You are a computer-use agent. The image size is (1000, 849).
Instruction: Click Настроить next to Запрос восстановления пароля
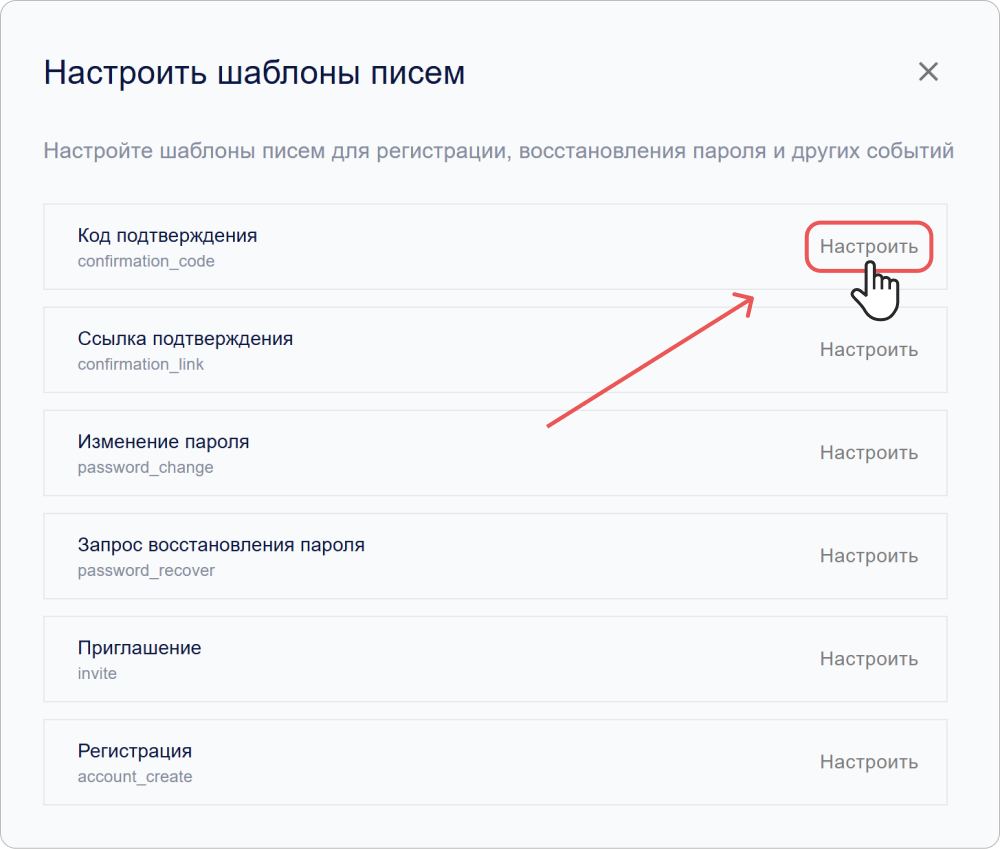868,555
